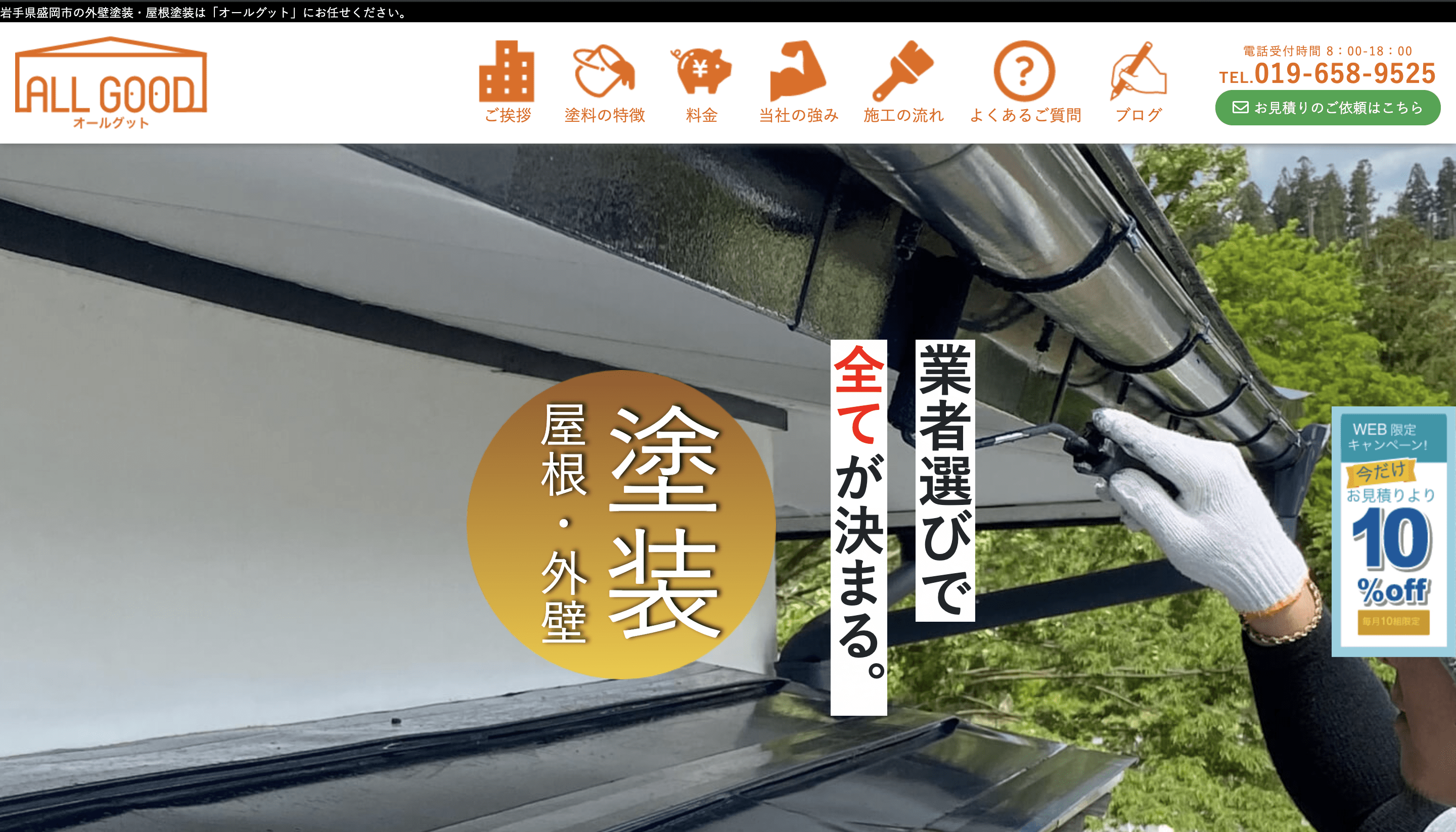Click the piggy bank 料金 icon

point(702,71)
